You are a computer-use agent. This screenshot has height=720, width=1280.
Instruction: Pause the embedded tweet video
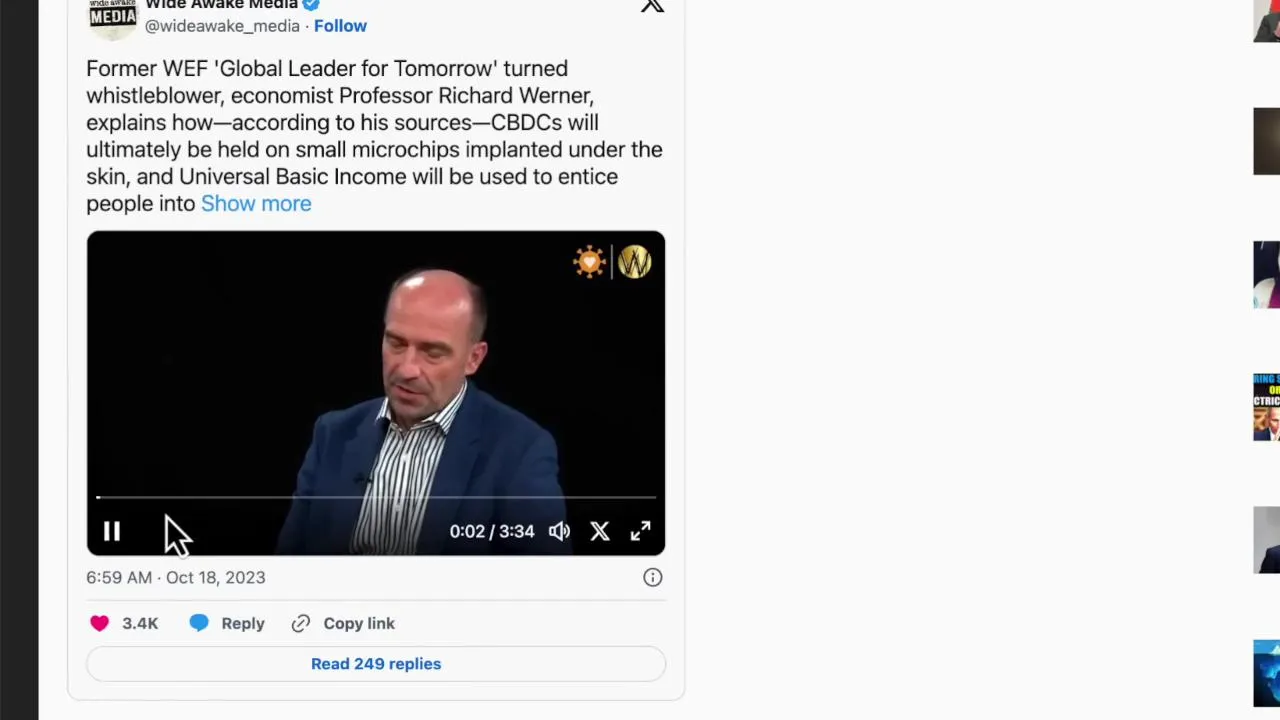pyautogui.click(x=111, y=532)
